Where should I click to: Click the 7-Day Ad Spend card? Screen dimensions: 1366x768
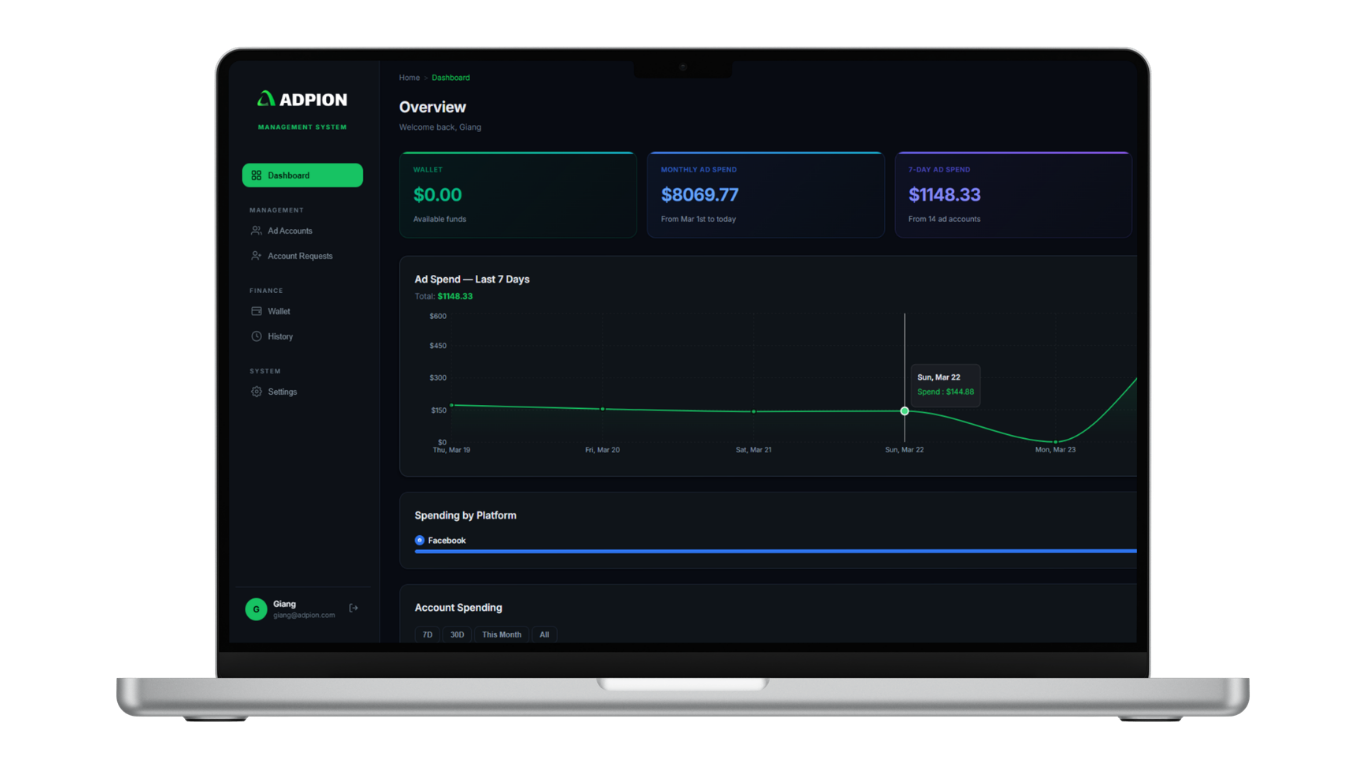point(1012,195)
